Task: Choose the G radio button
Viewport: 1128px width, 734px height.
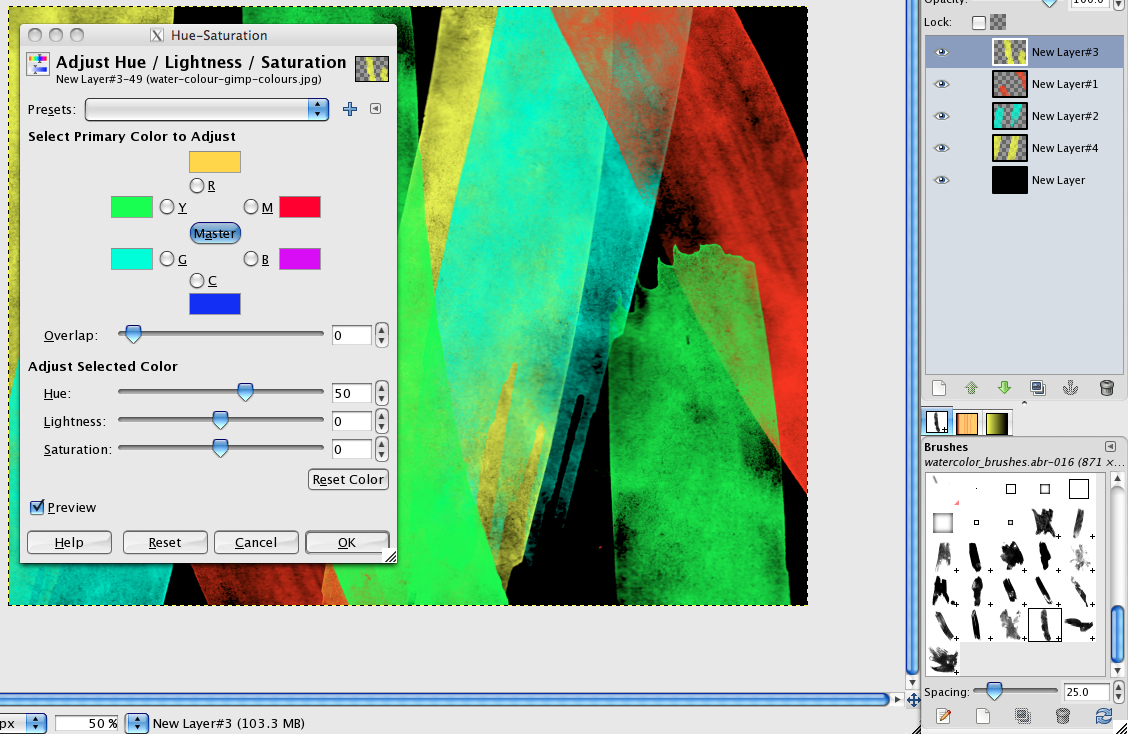Action: click(167, 258)
